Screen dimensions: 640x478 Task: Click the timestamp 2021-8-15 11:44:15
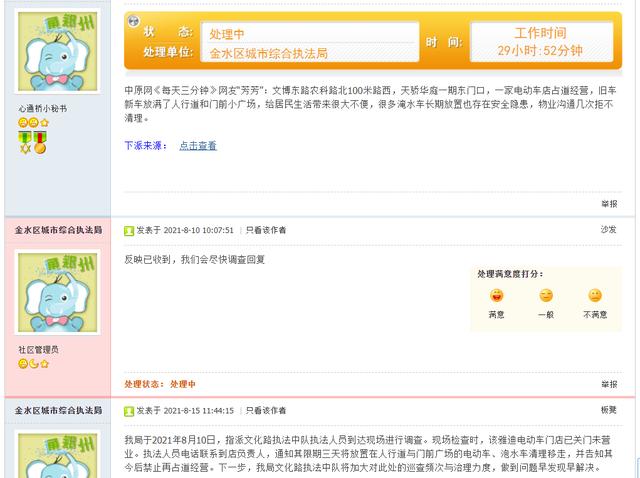pyautogui.click(x=199, y=411)
